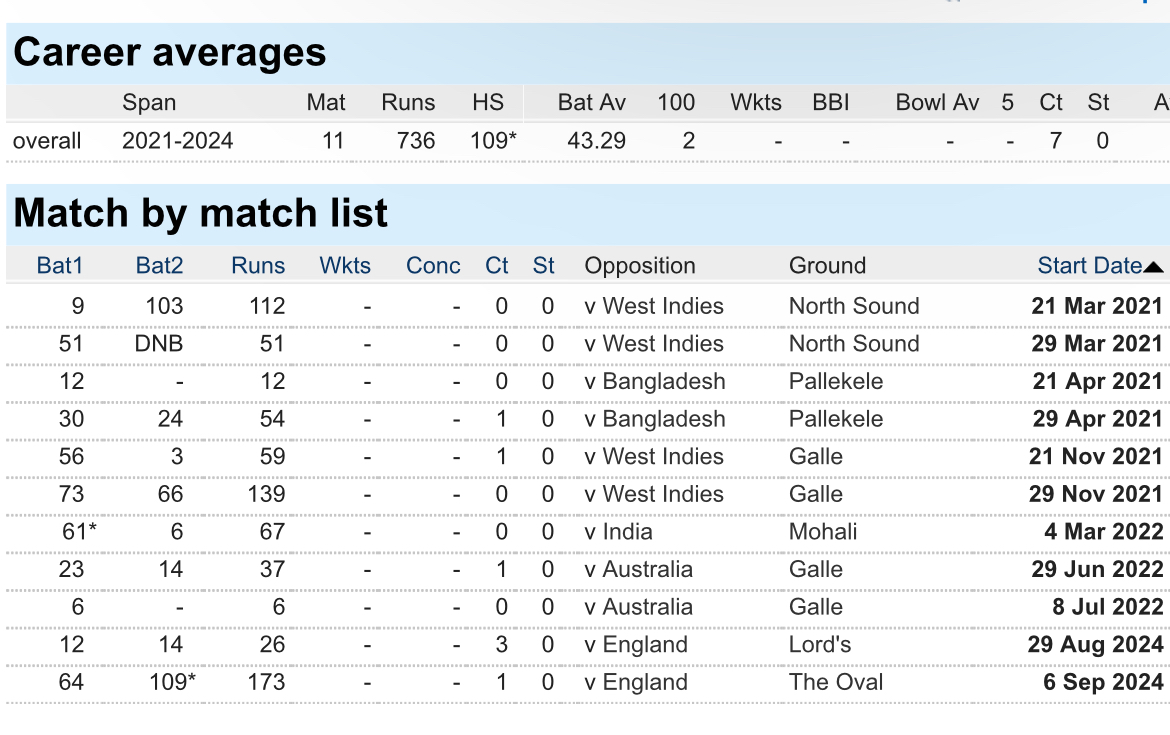Screen dimensions: 1170x735
Task: Open the 21 Apr 2021 match link
Action: click(x=1098, y=381)
